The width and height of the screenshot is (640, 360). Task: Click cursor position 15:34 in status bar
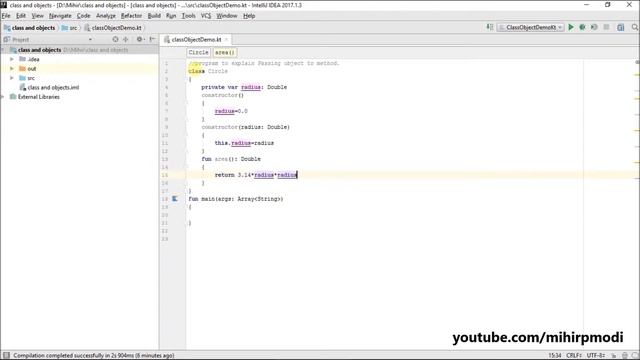pos(555,356)
